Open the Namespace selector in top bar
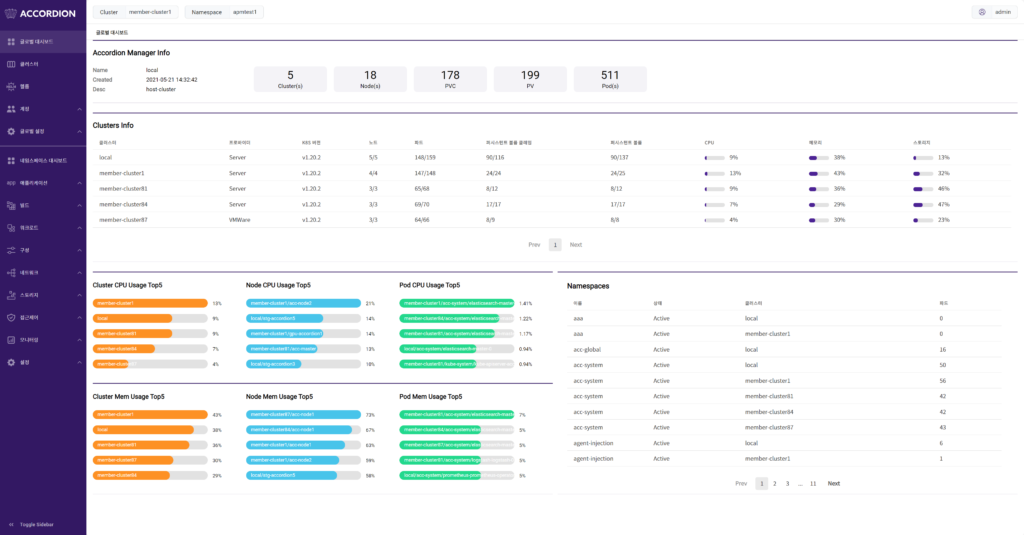The width and height of the screenshot is (1024, 535). [225, 12]
